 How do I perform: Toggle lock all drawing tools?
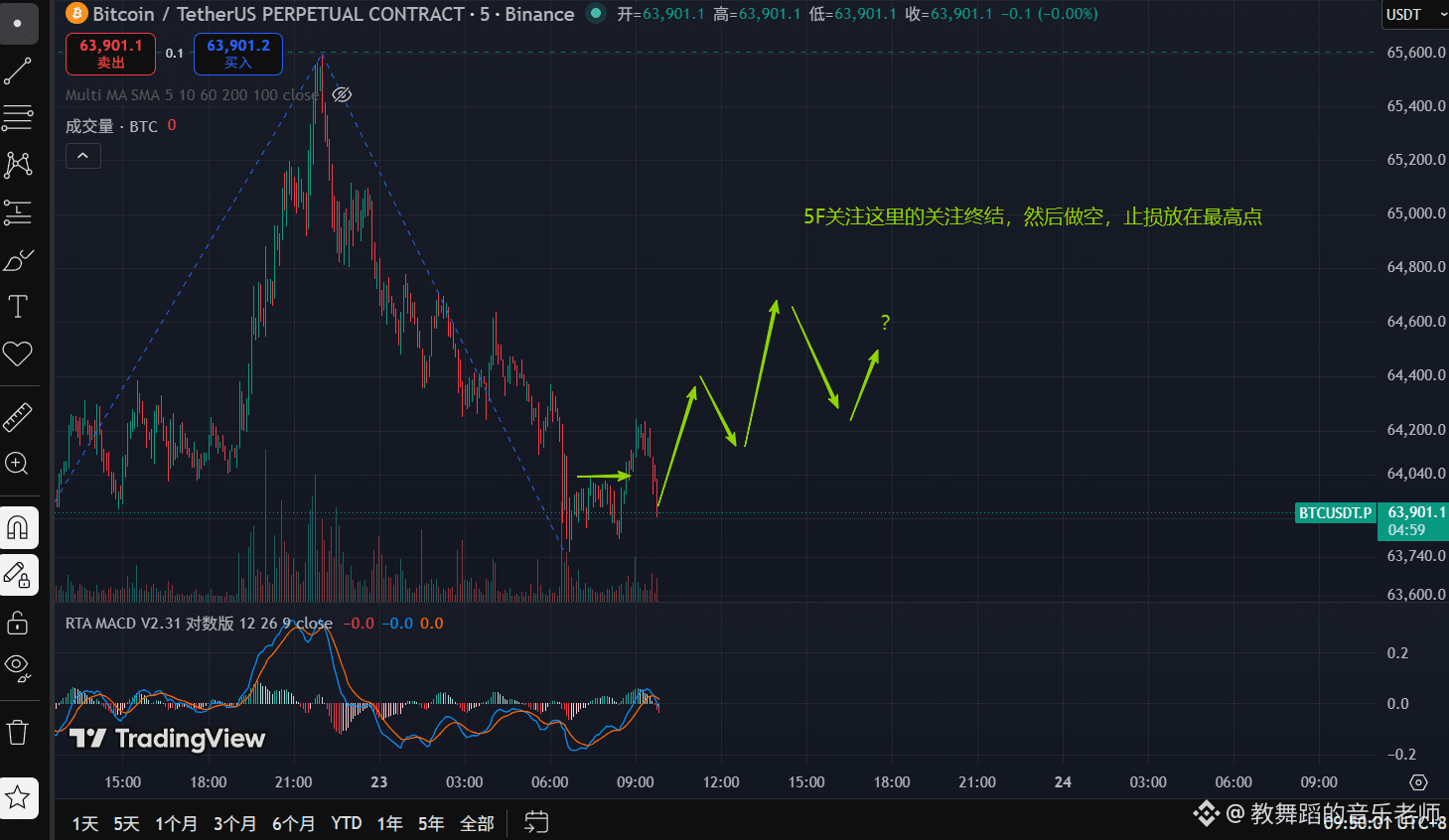[18, 623]
